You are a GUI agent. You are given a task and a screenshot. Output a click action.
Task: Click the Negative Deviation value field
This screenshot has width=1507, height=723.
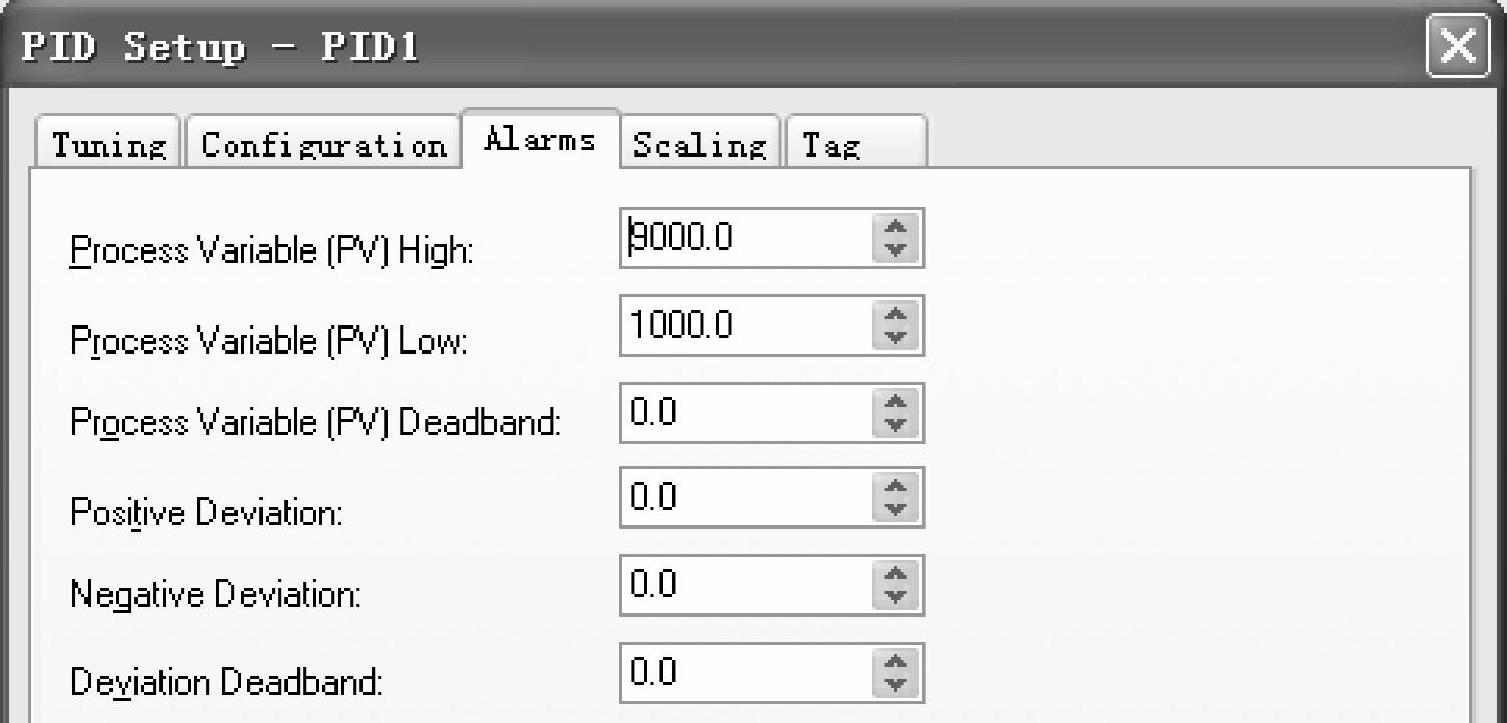[747, 584]
